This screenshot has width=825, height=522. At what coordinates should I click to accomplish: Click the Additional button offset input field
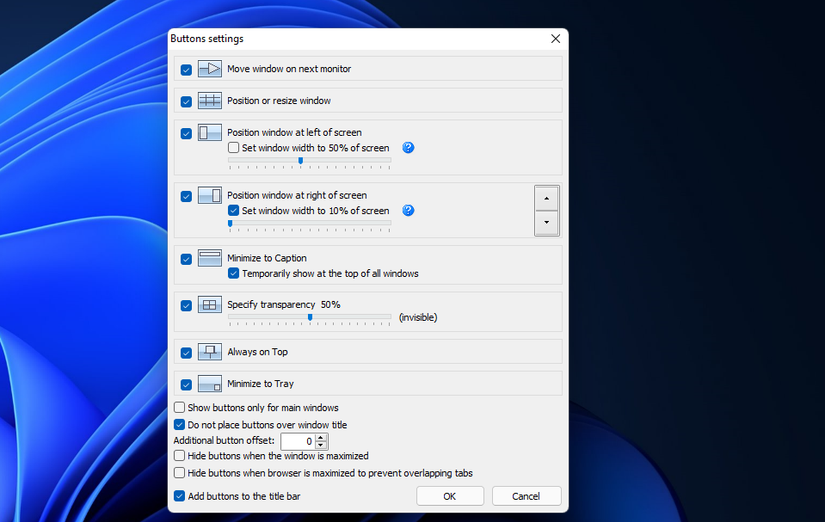point(298,441)
